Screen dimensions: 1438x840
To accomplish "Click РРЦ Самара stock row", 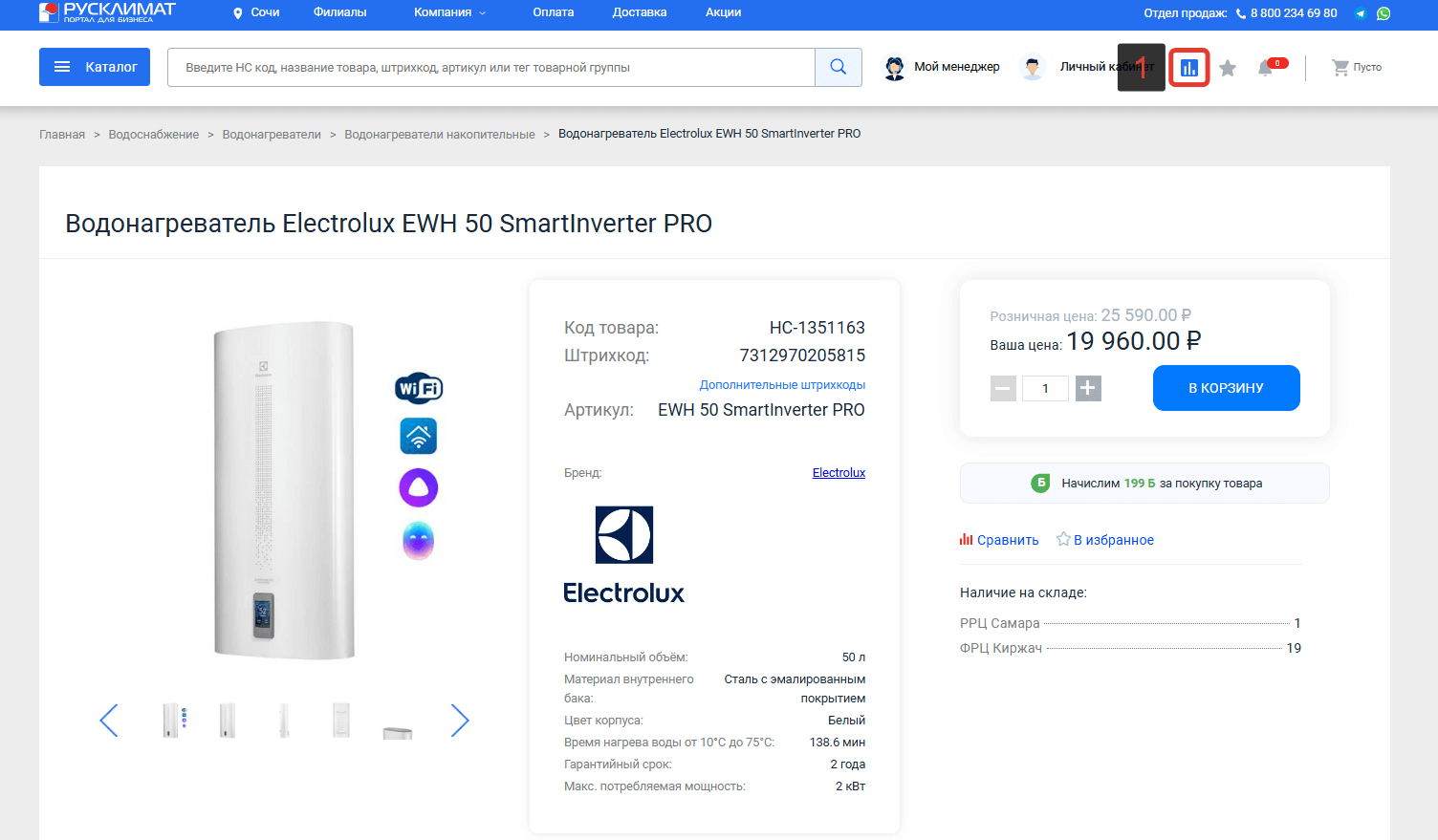I will point(1130,623).
